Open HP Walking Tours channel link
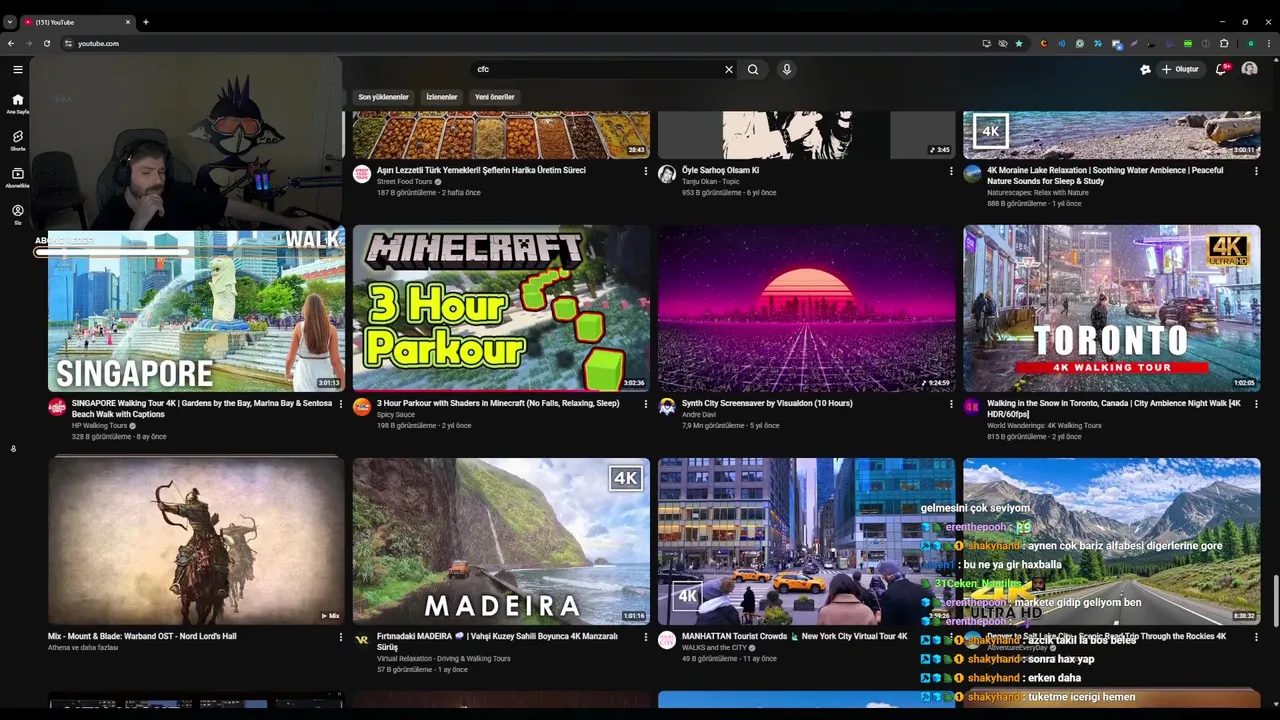Image resolution: width=1280 pixels, height=720 pixels. (99, 425)
